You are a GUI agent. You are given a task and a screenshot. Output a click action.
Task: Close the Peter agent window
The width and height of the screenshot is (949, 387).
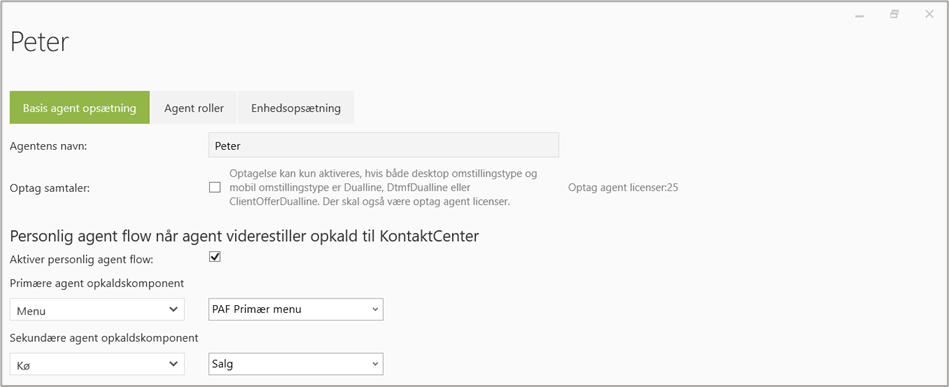point(929,15)
